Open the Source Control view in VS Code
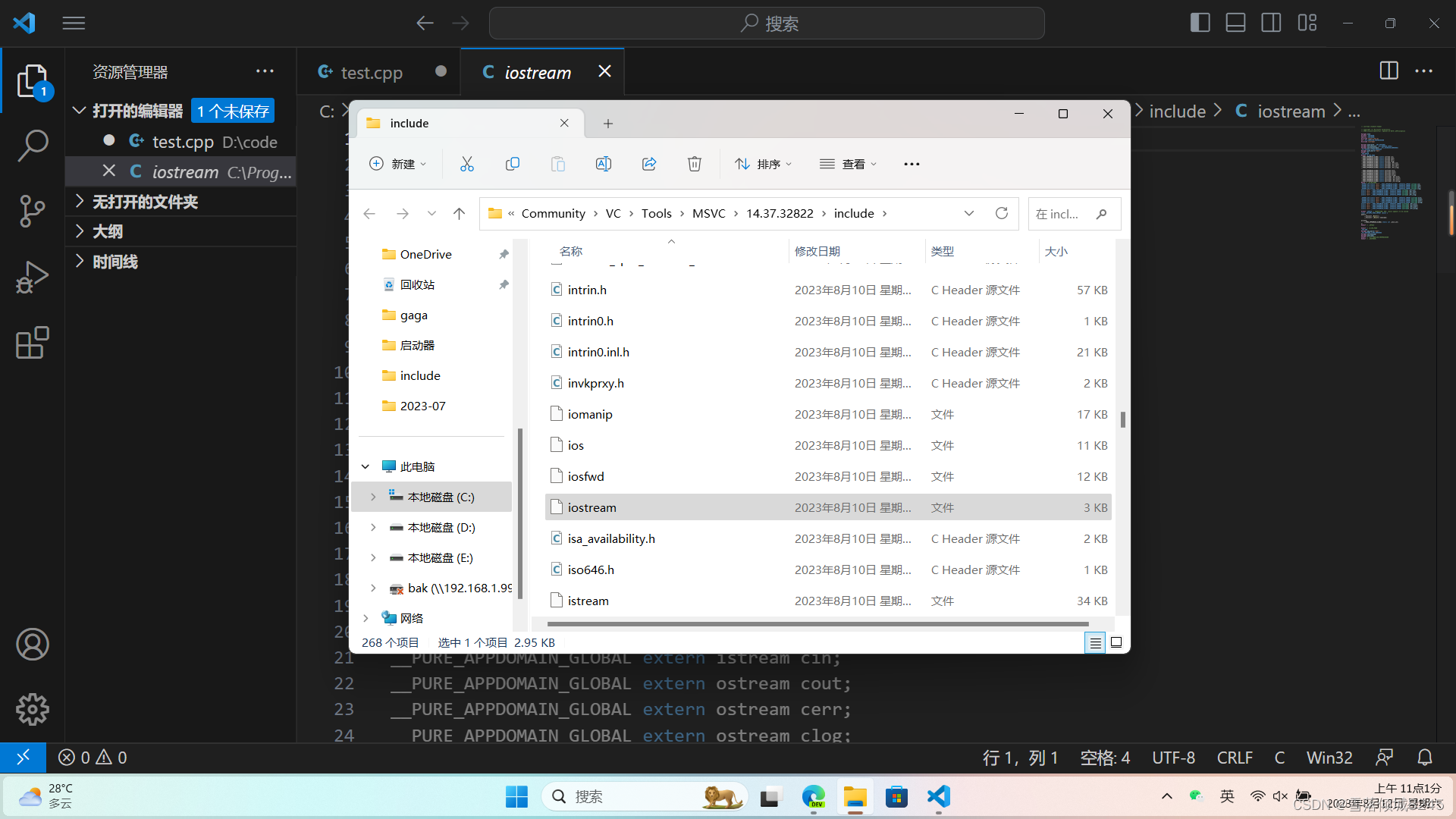Image resolution: width=1456 pixels, height=819 pixels. pyautogui.click(x=32, y=211)
